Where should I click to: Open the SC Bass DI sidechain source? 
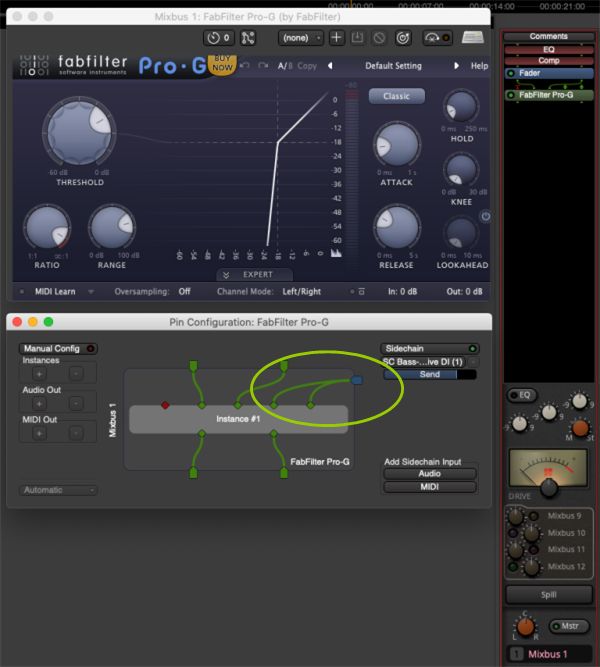point(423,362)
